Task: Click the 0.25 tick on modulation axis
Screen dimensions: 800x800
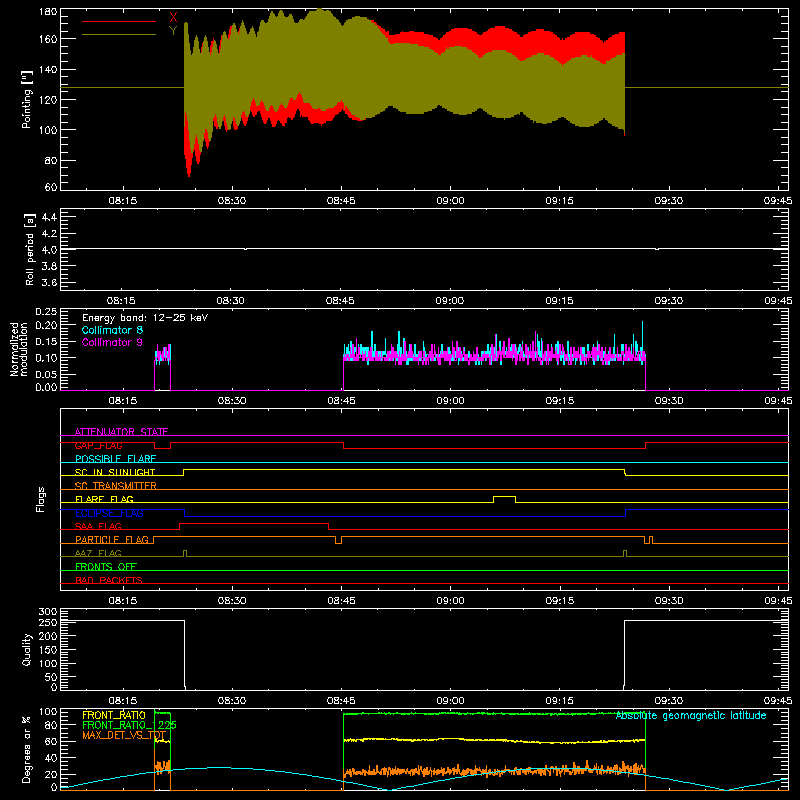Action: 46,312
